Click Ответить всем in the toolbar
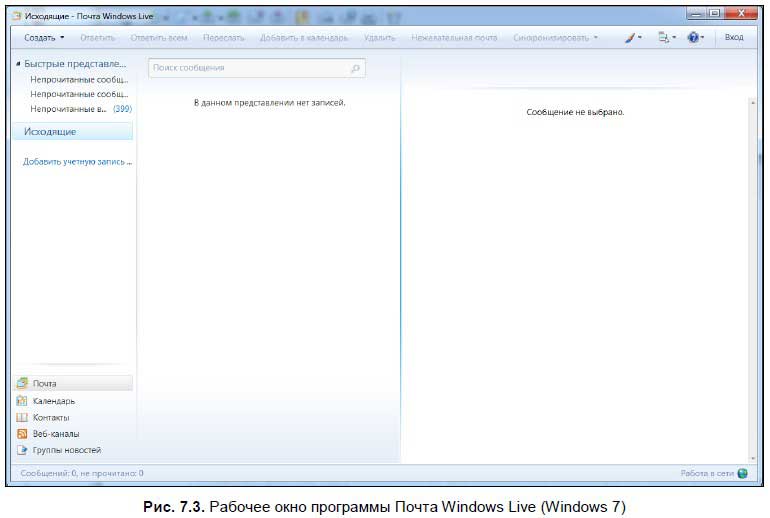The height and width of the screenshot is (518, 770). coord(159,38)
